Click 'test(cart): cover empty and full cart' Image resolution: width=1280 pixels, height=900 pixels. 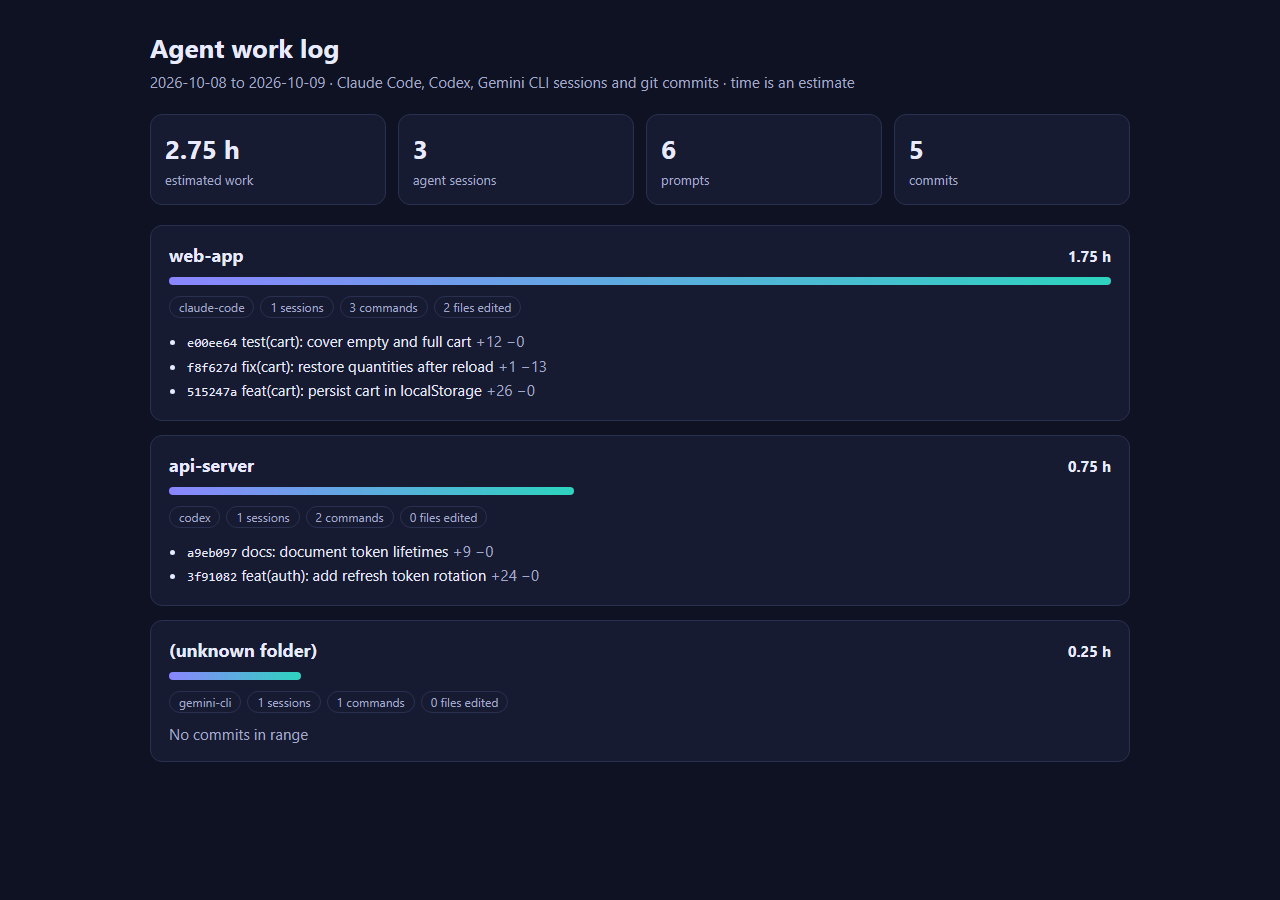(356, 342)
